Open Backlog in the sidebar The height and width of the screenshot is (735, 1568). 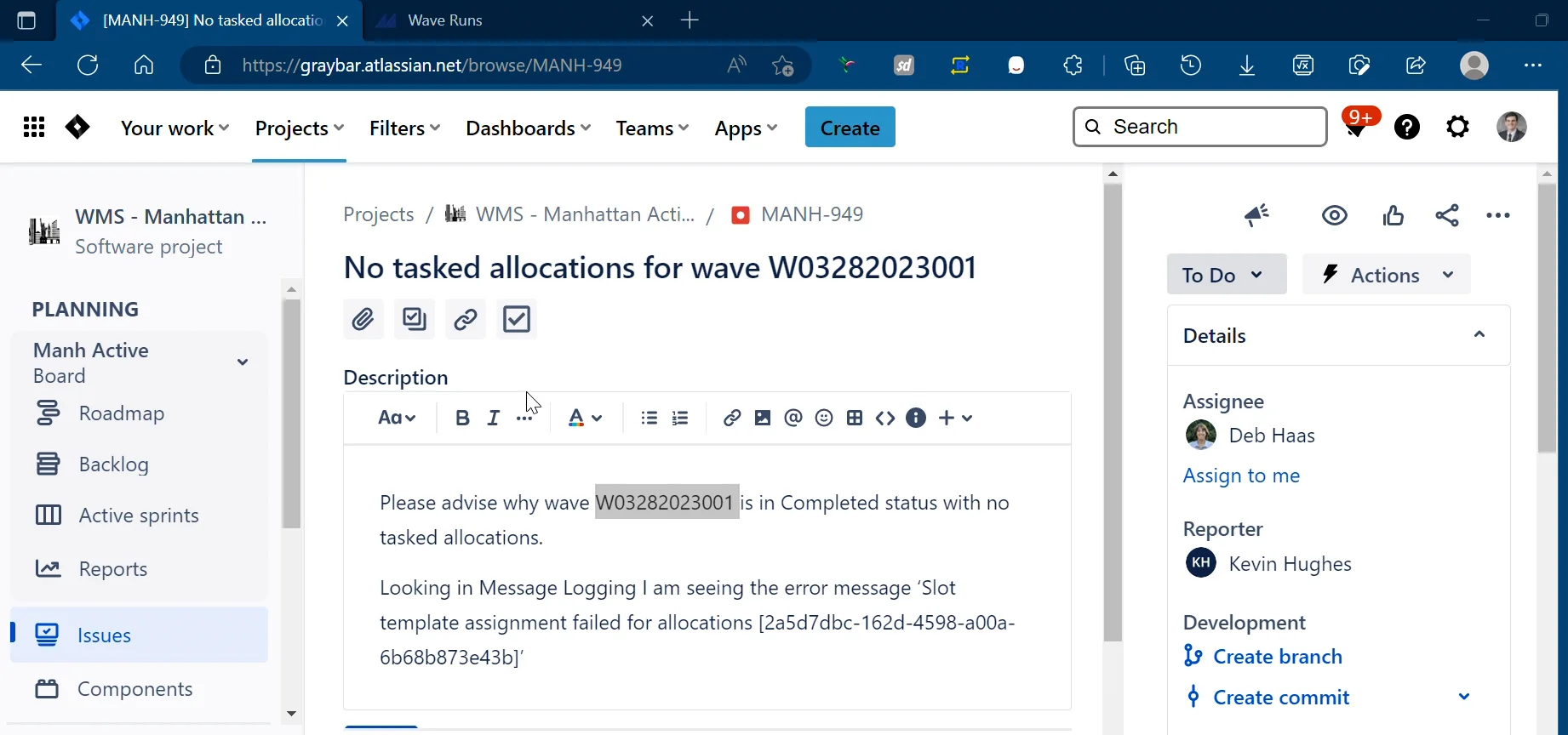pos(114,464)
